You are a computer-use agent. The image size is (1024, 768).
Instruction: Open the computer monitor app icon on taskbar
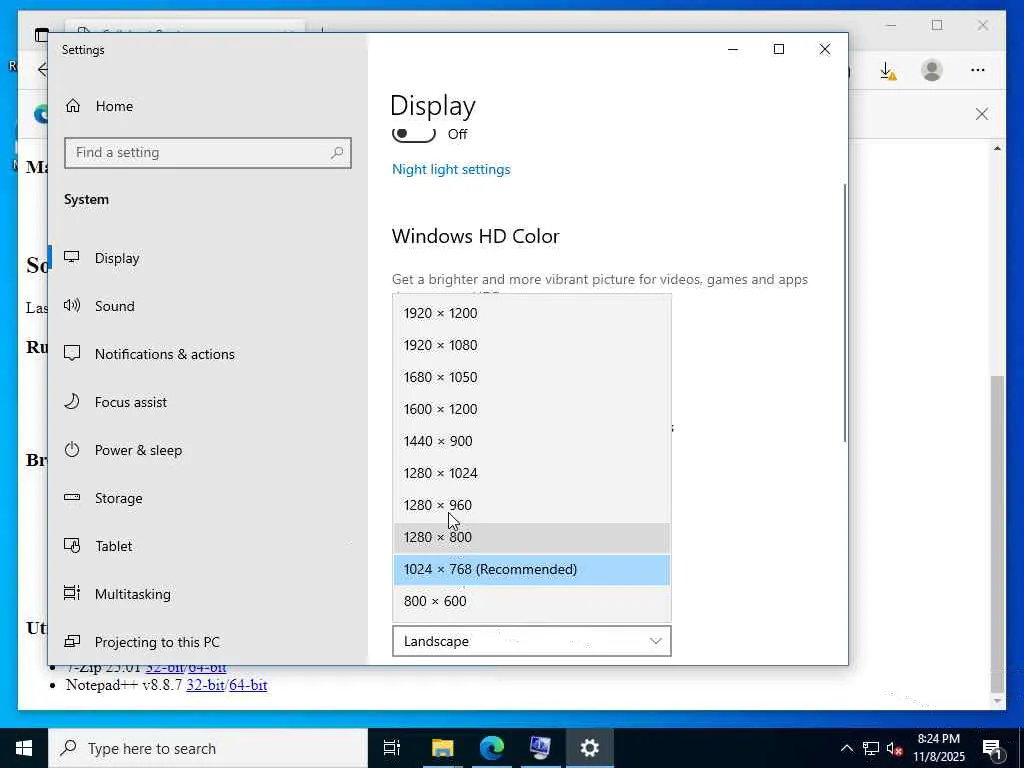541,748
